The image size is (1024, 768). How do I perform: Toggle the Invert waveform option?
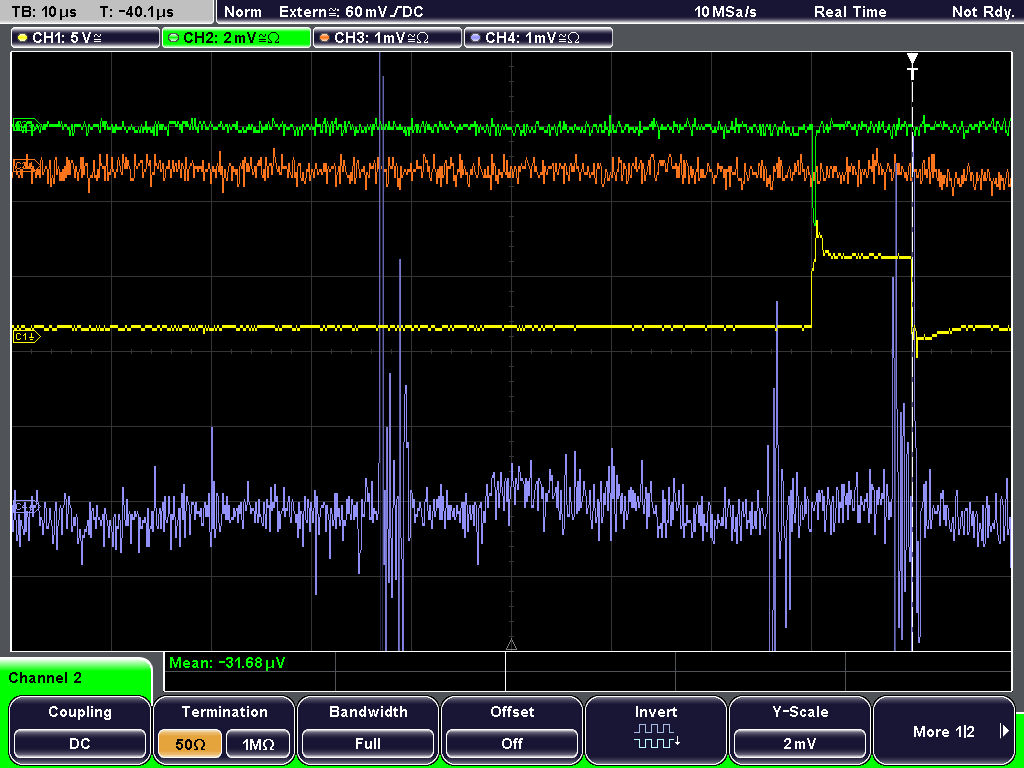coord(656,728)
